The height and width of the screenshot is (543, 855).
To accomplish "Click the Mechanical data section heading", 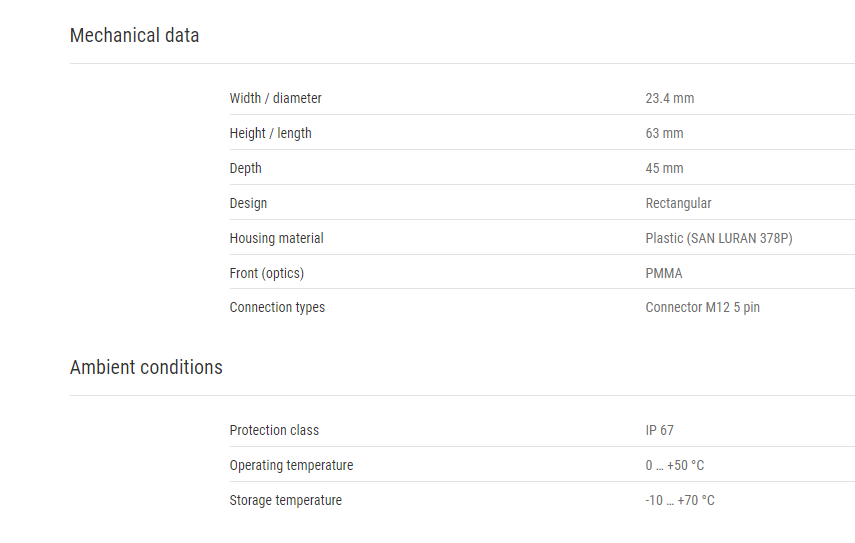I will tap(134, 35).
